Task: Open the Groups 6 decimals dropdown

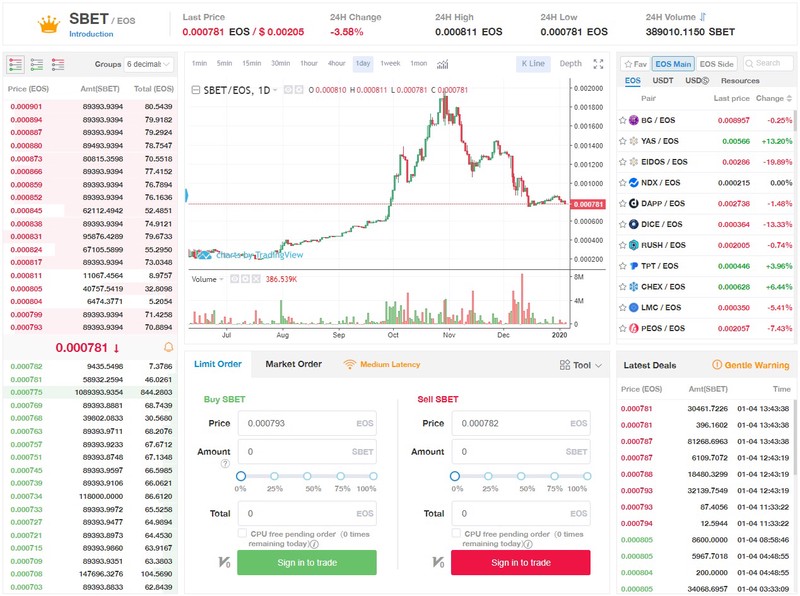Action: click(148, 64)
